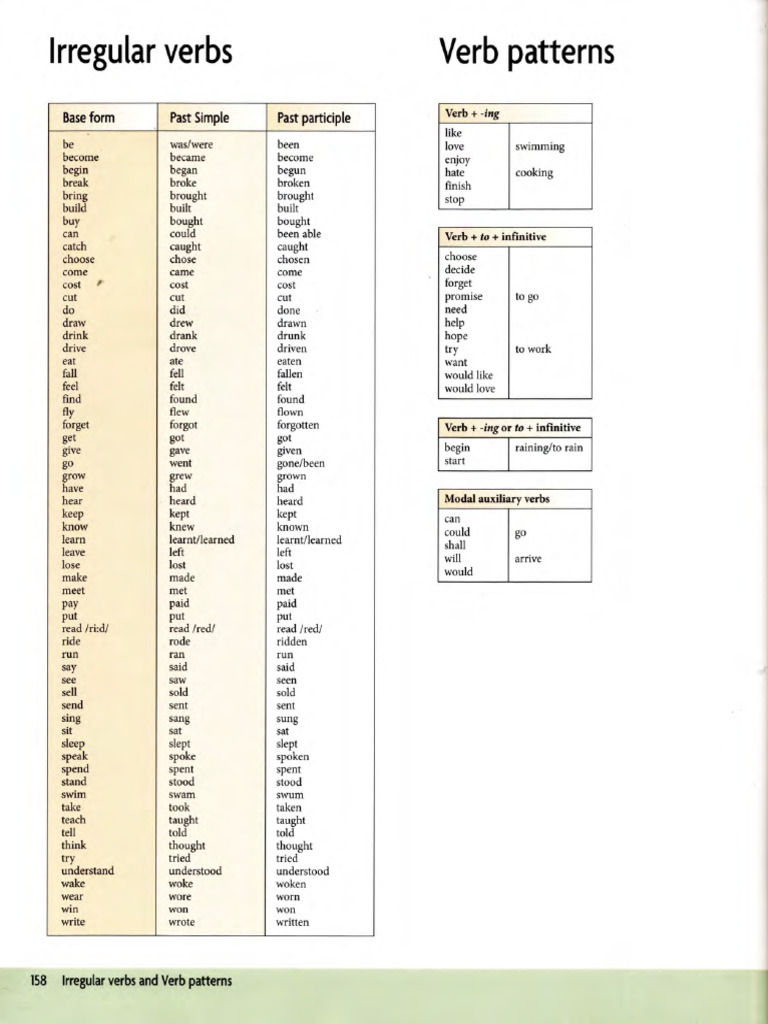
Task: Click the "Verb patterns" page heading
Action: click(x=527, y=52)
